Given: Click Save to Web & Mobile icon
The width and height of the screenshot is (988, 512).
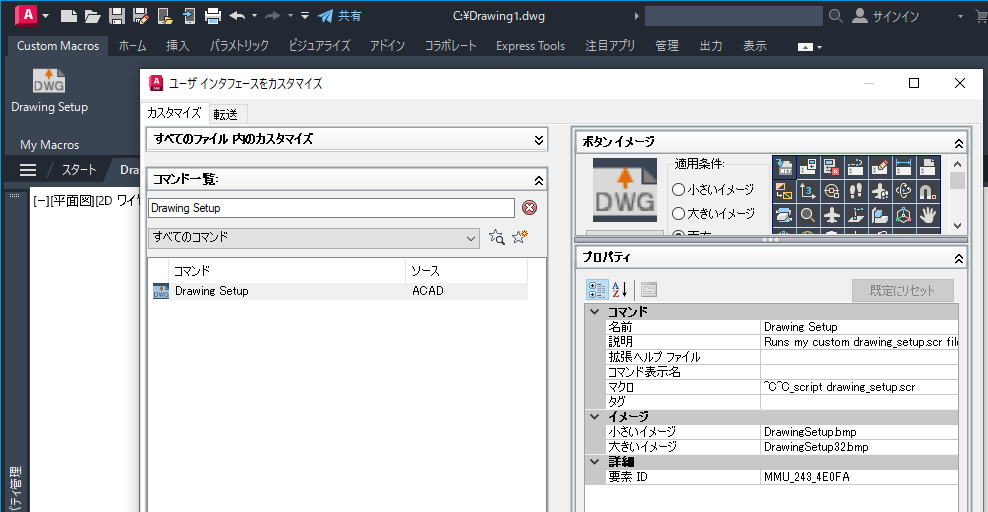Looking at the screenshot, I should (188, 16).
